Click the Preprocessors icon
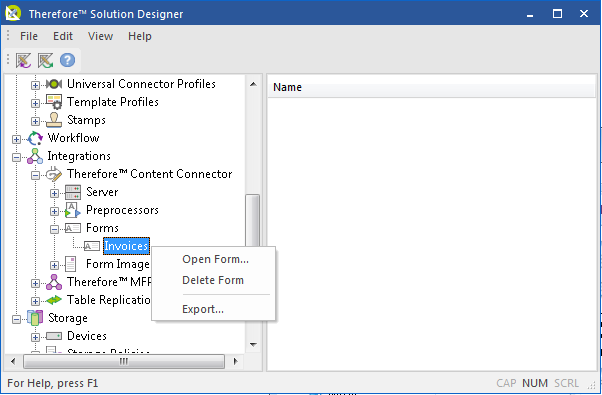Image resolution: width=602 pixels, height=395 pixels. (x=73, y=210)
